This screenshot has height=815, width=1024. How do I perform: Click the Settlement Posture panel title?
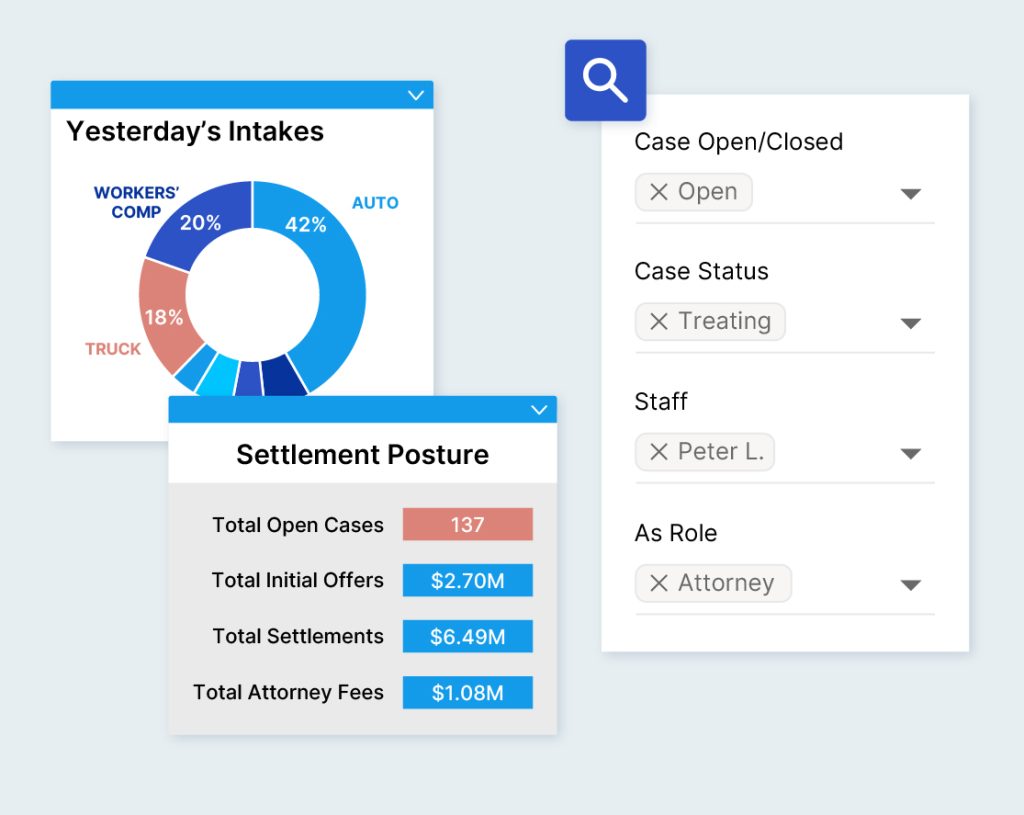362,455
